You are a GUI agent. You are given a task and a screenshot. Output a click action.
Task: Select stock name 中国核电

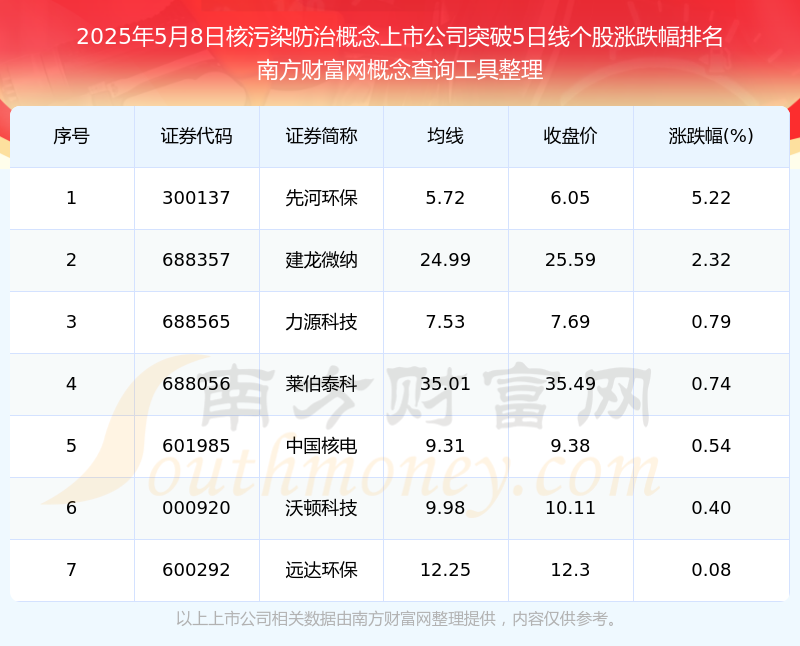click(321, 446)
